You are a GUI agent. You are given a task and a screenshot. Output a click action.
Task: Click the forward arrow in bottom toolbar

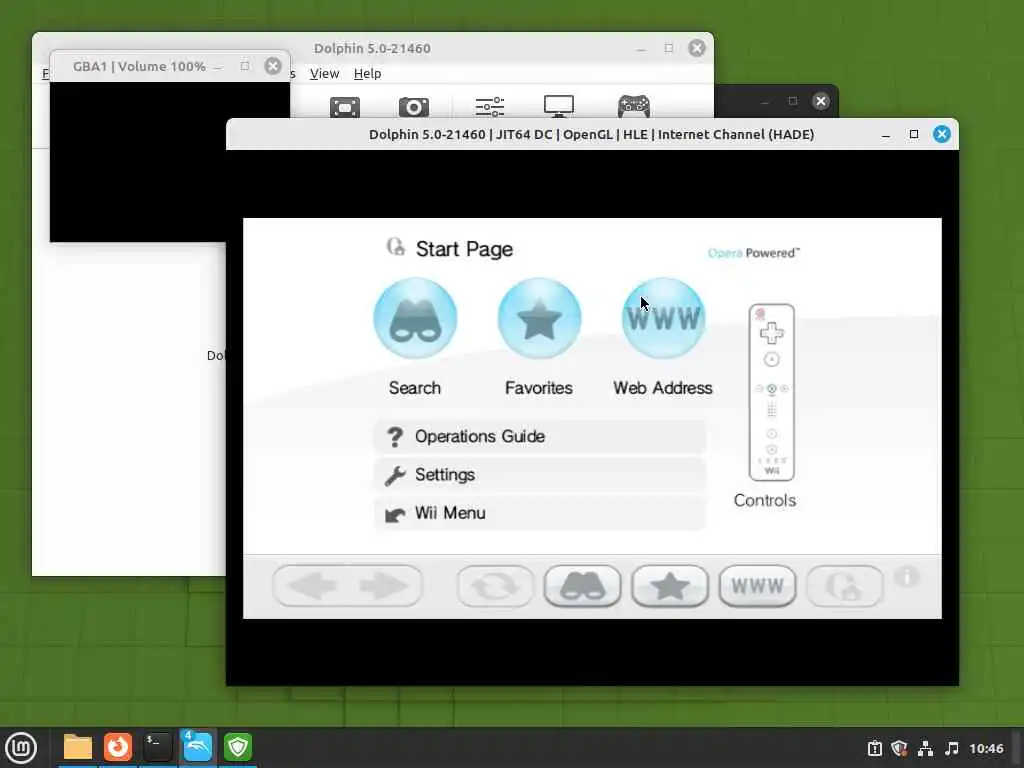(384, 586)
